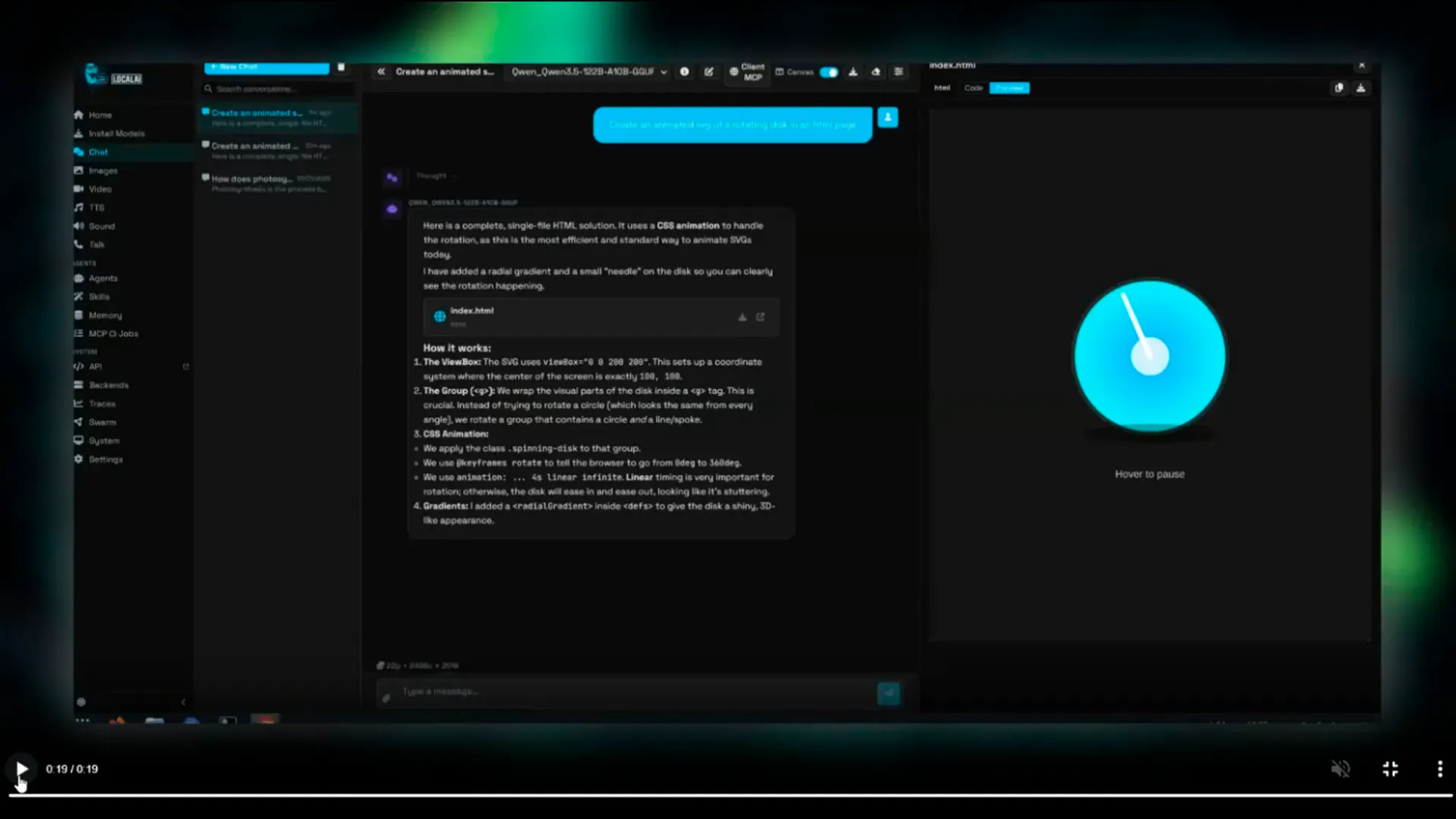Open the Images section
Viewport: 1456px width, 819px height.
click(102, 171)
